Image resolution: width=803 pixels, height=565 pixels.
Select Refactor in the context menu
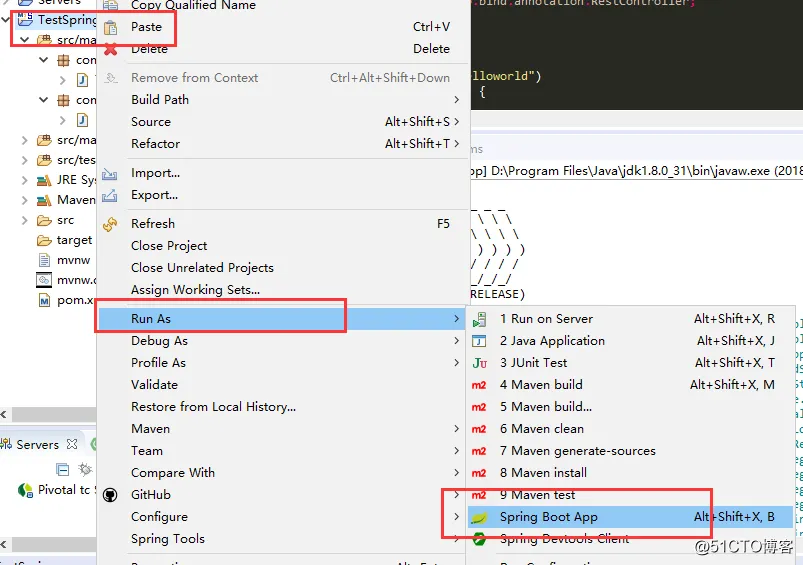coord(283,144)
